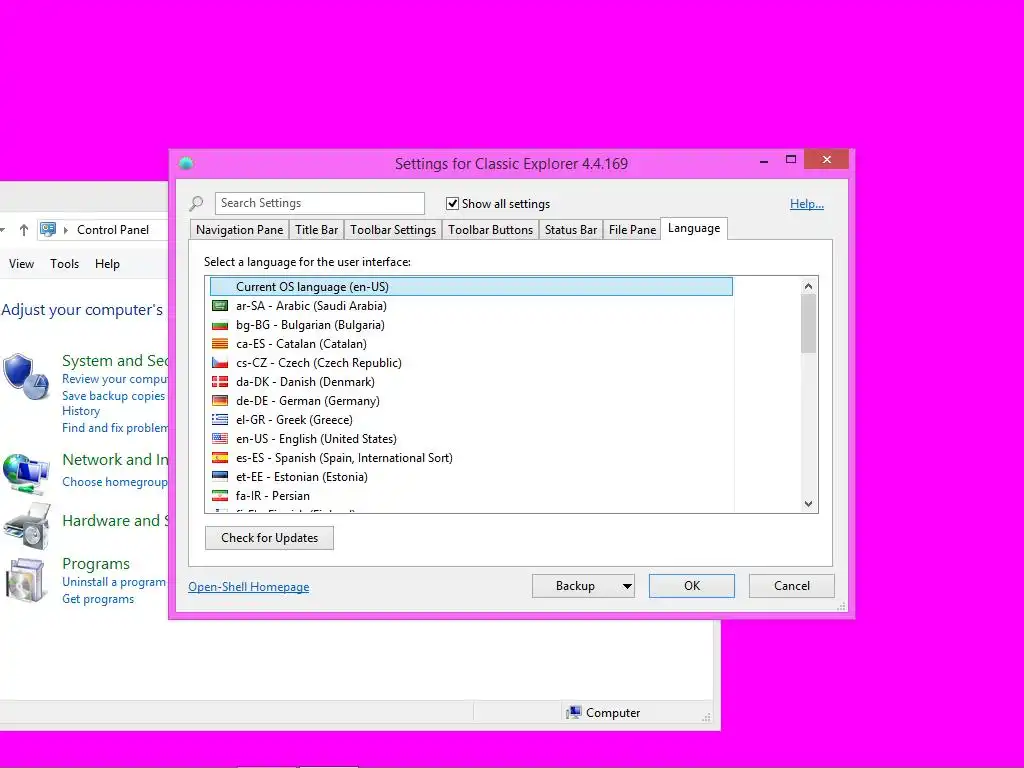Select the da-DK - Danish (Denmark) row
The image size is (1024, 768).
[472, 381]
